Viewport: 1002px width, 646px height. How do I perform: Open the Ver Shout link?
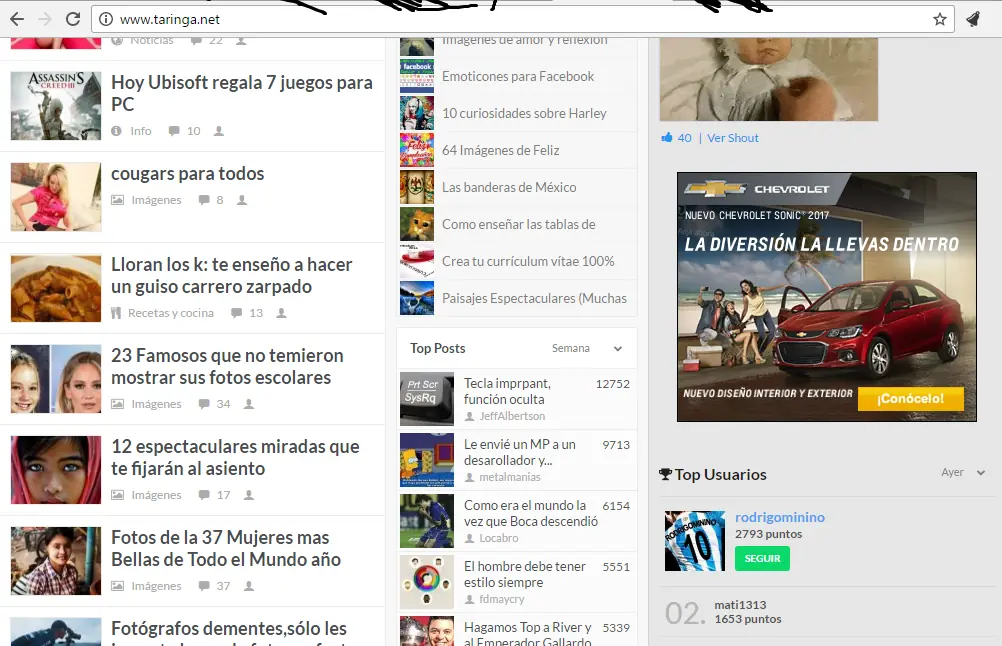click(732, 138)
